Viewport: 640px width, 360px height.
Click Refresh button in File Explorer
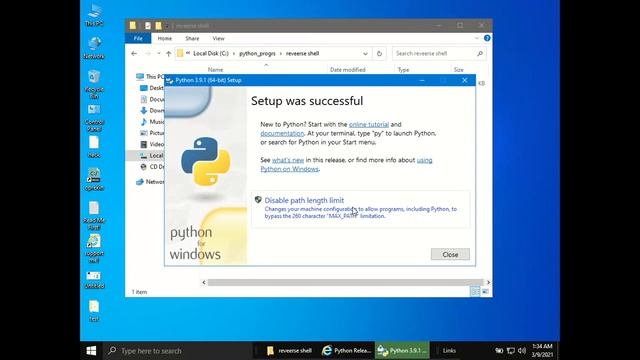pyautogui.click(x=379, y=53)
